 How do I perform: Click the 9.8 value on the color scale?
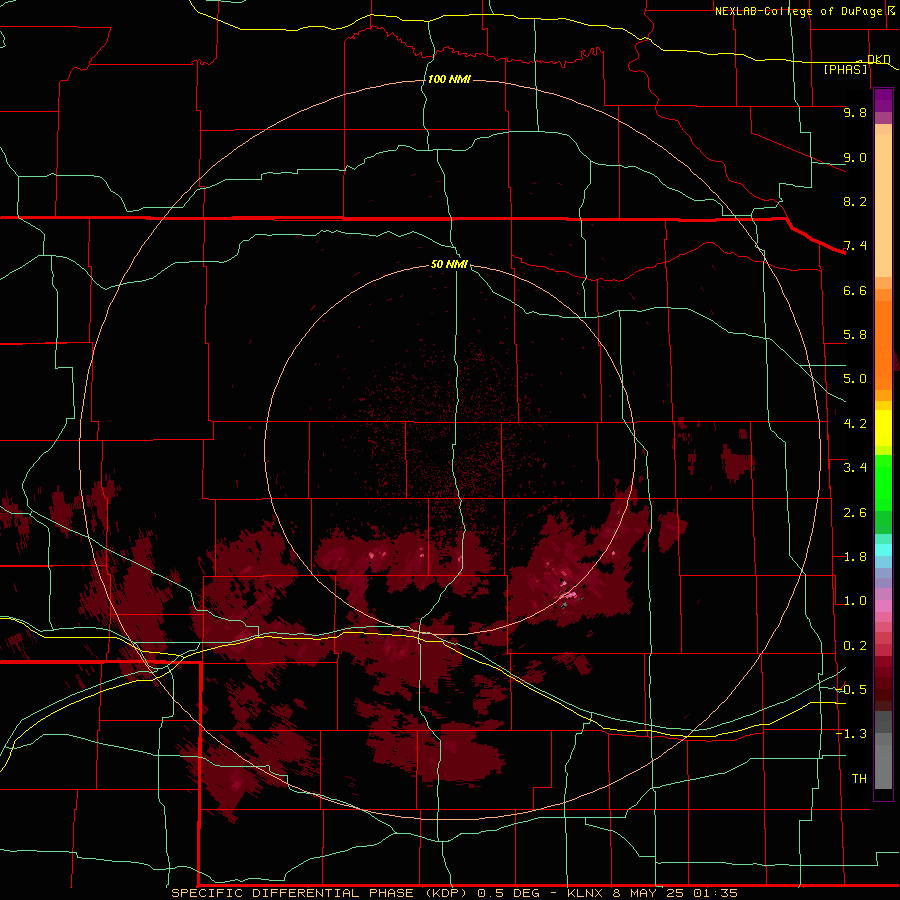pos(855,112)
